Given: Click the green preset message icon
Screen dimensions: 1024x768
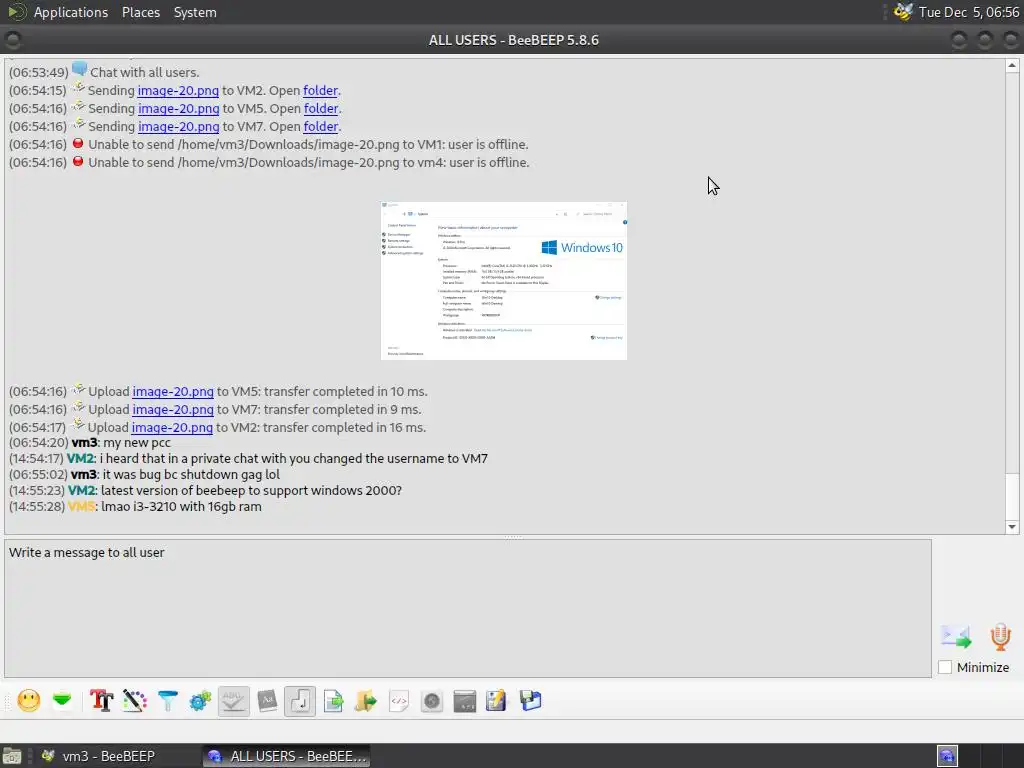Looking at the screenshot, I should pyautogui.click(x=62, y=701).
